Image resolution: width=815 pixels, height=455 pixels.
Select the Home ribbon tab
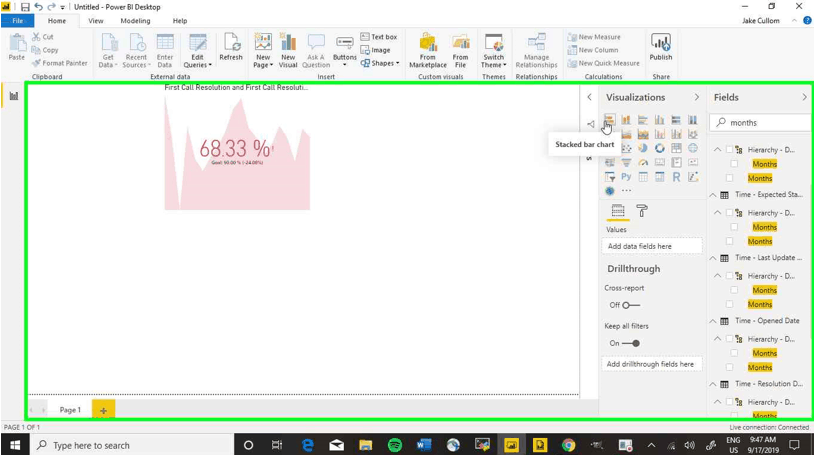coord(57,21)
